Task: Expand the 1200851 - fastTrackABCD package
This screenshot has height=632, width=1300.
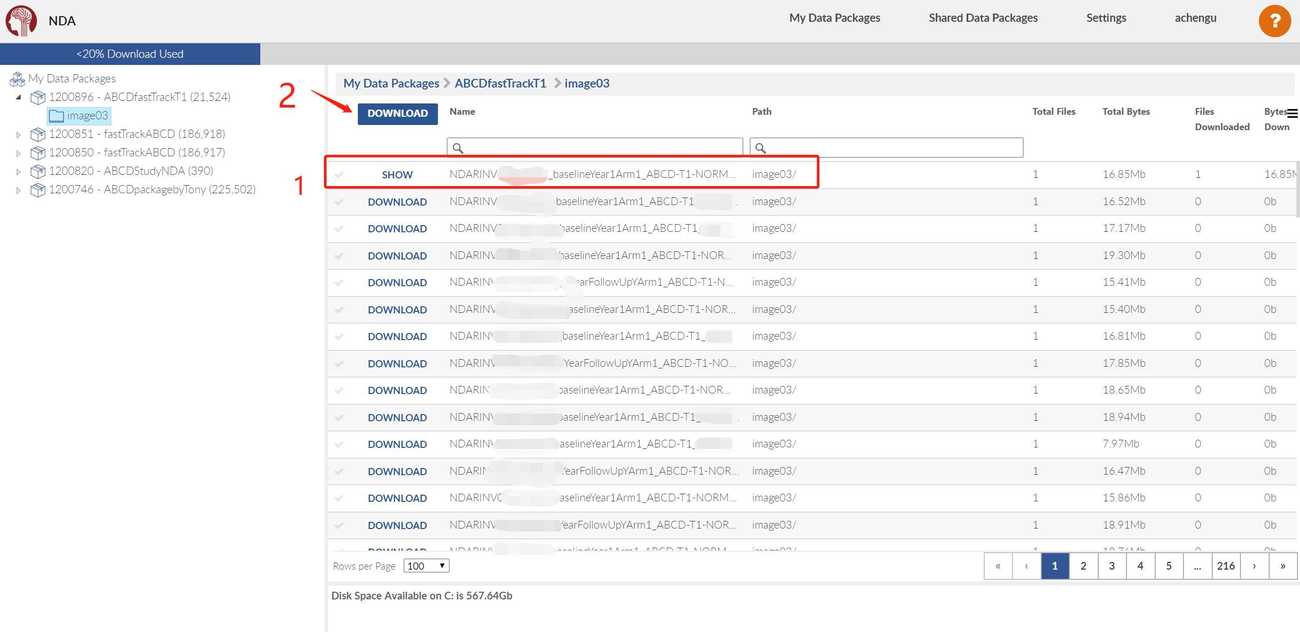Action: [x=18, y=134]
